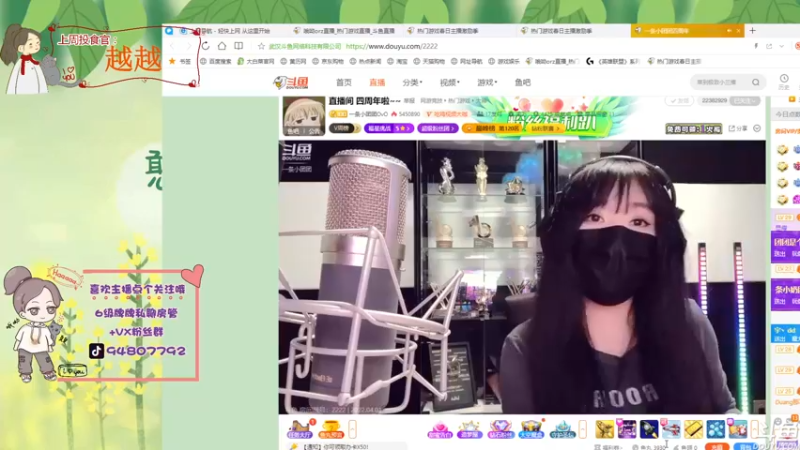This screenshot has width=800, height=450.
Task: Open the 京东购物 bookmark
Action: pyautogui.click(x=329, y=61)
